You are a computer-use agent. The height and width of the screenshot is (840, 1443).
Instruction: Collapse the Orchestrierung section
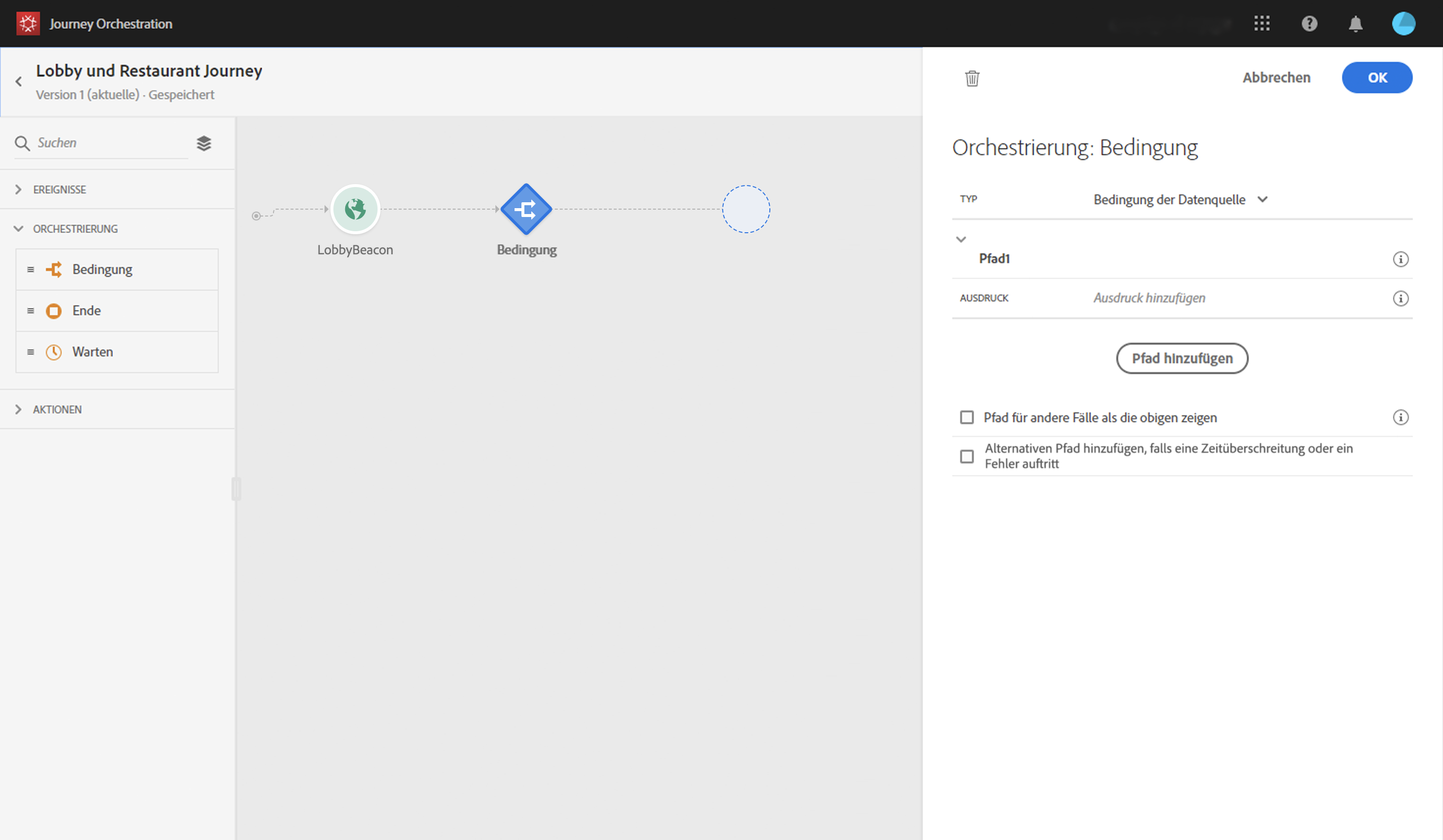(x=75, y=229)
